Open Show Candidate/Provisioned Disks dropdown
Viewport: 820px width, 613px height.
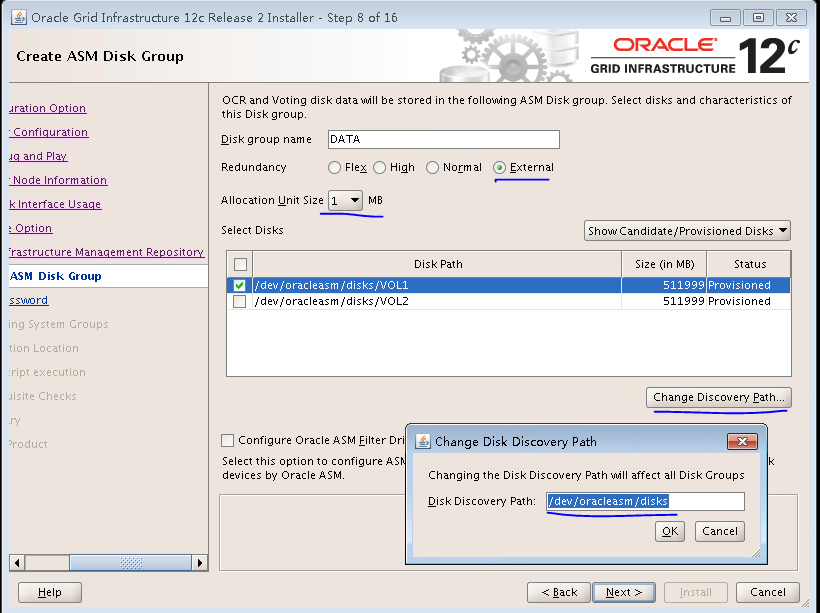pos(687,231)
